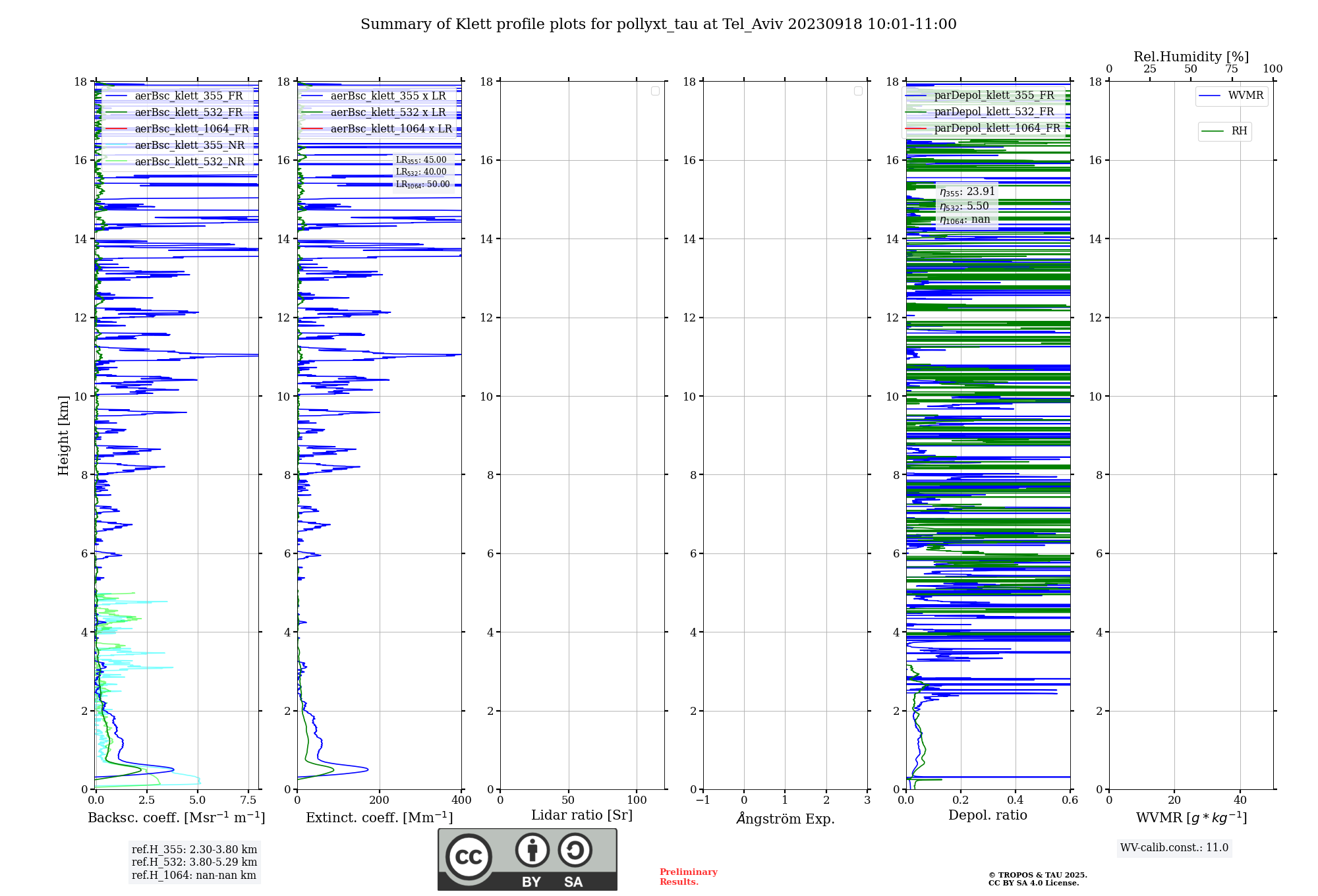
Task: Click the WV-calib.const.: 11.0 label
Action: 1174,848
